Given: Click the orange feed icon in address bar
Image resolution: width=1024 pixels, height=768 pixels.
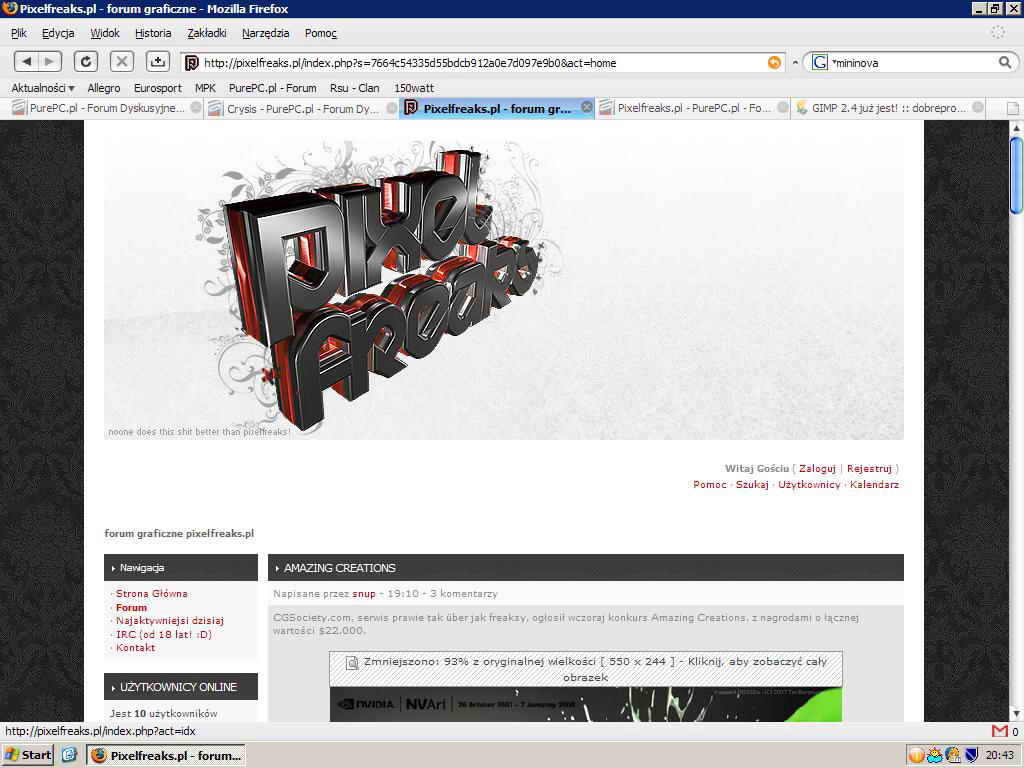Looking at the screenshot, I should [774, 63].
